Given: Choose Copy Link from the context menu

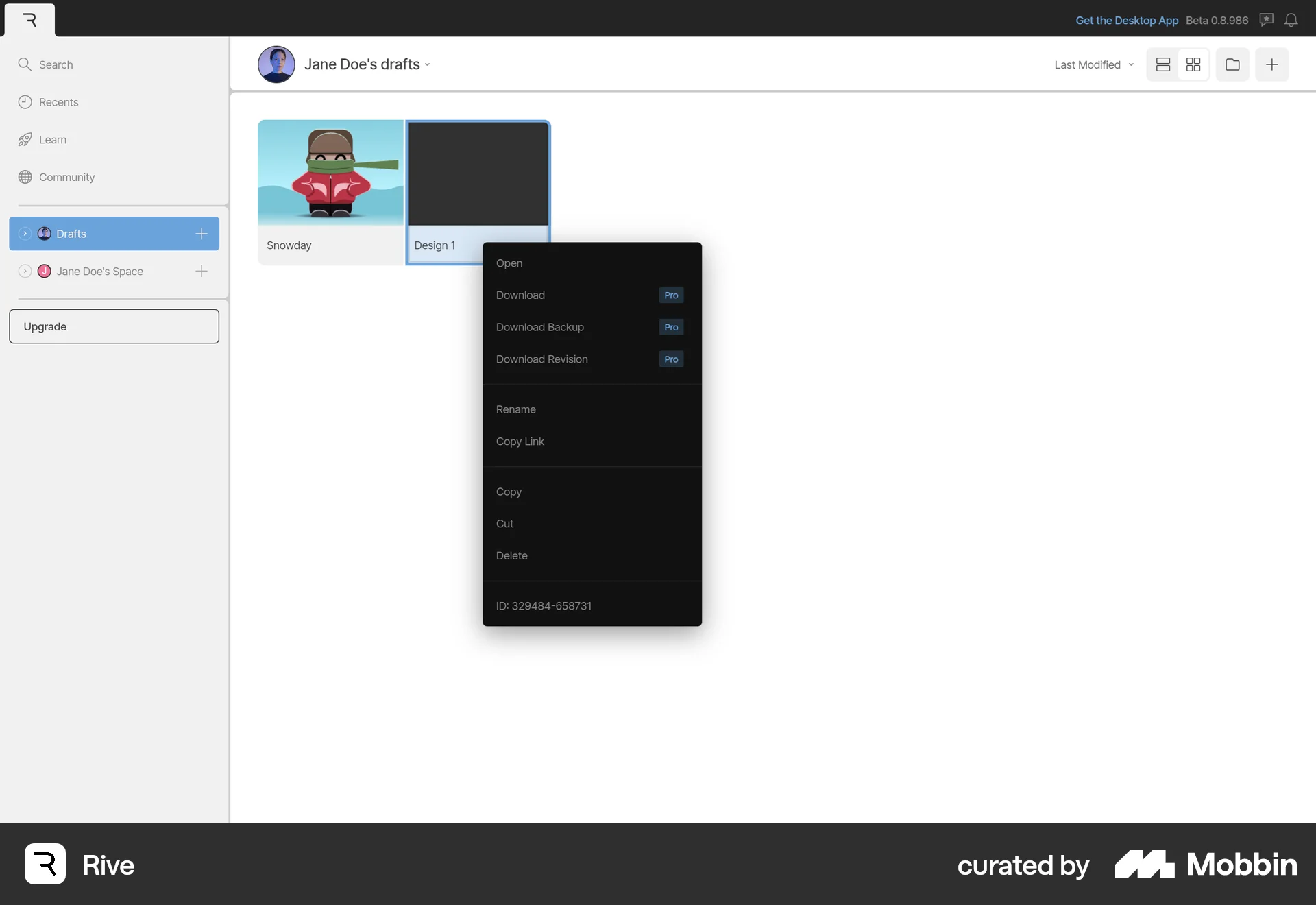Looking at the screenshot, I should coord(520,441).
